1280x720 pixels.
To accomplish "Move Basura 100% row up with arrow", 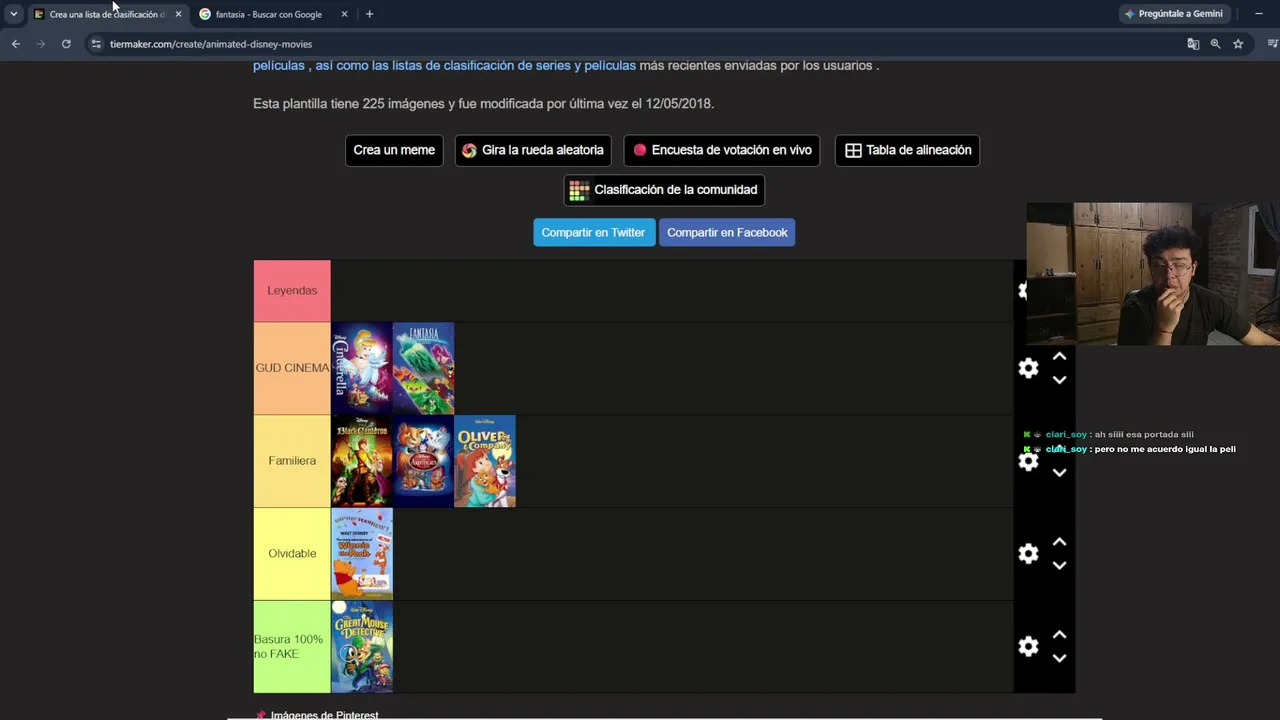I will 1059,635.
